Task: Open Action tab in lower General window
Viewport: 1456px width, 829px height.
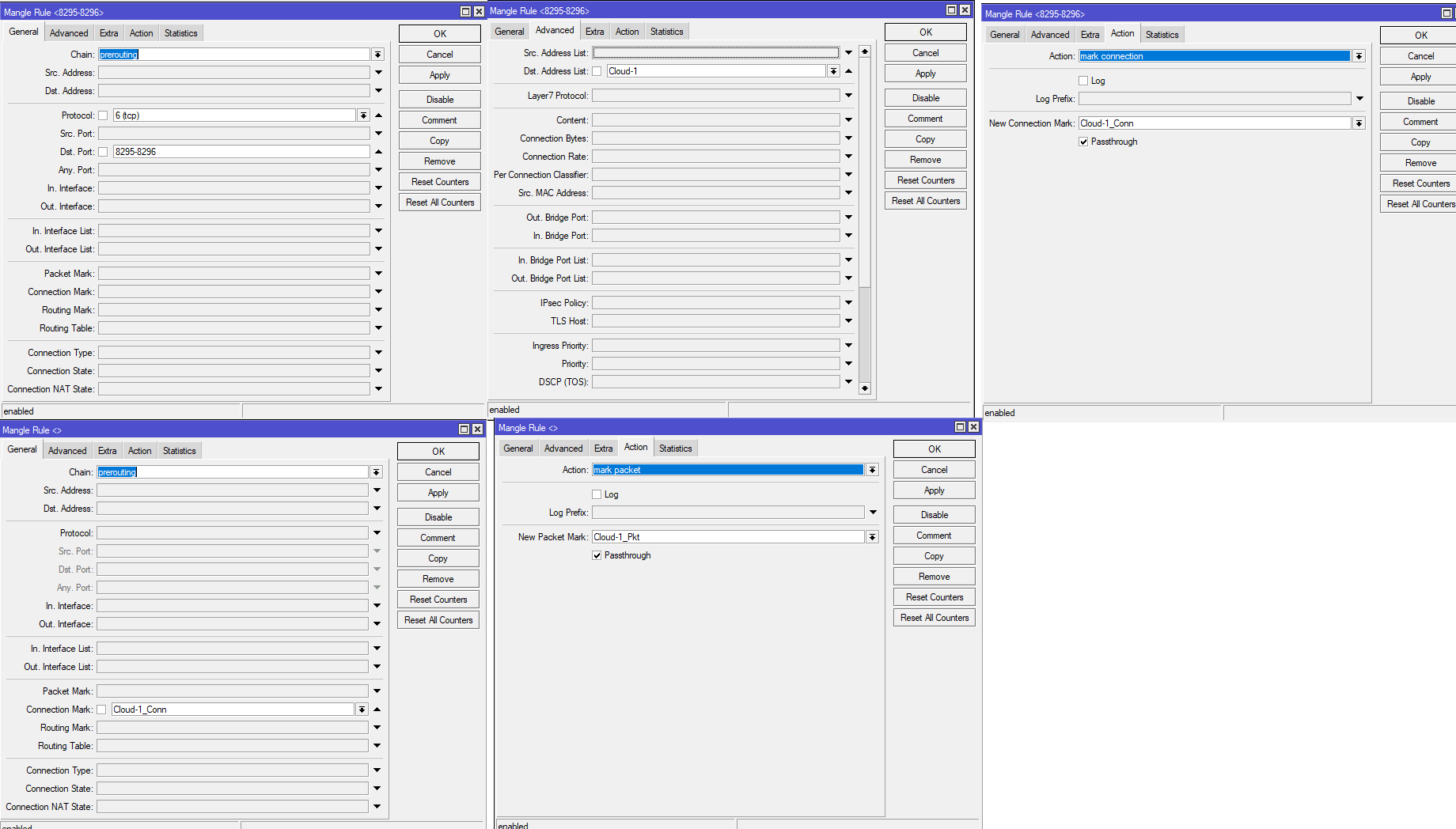Action: point(140,451)
